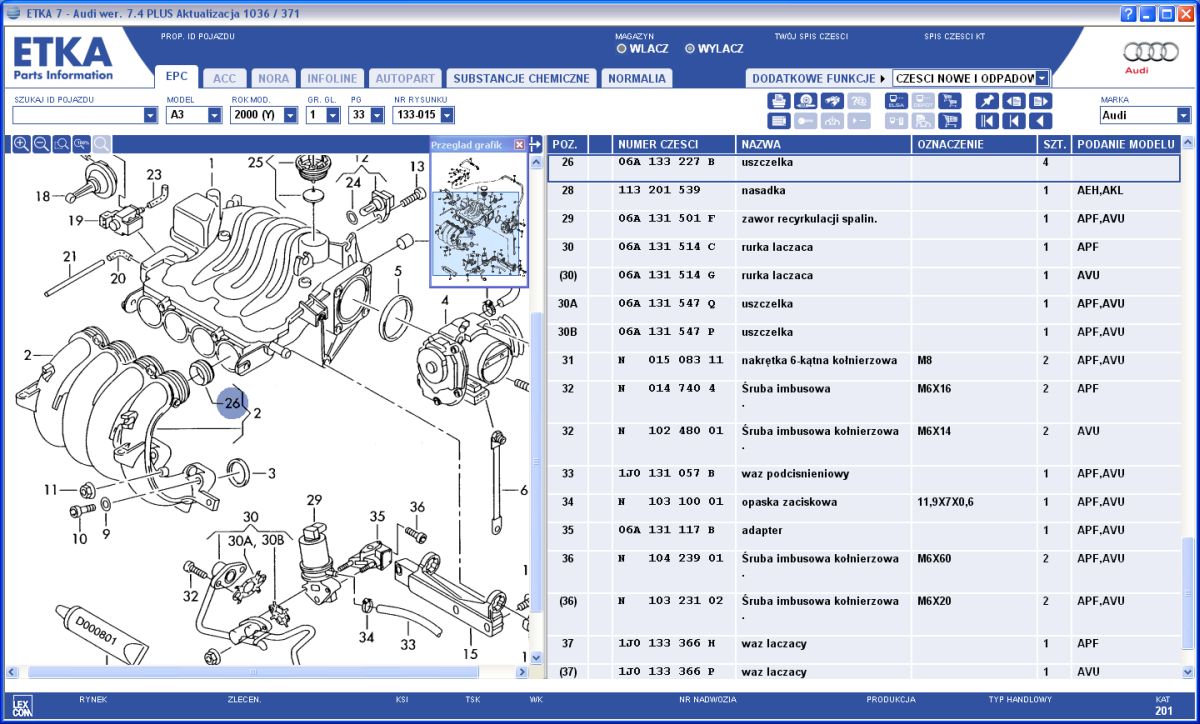Image resolution: width=1200 pixels, height=724 pixels.
Task: Open the NR RYSUNKU dropdown showing 133-015
Action: (x=446, y=115)
